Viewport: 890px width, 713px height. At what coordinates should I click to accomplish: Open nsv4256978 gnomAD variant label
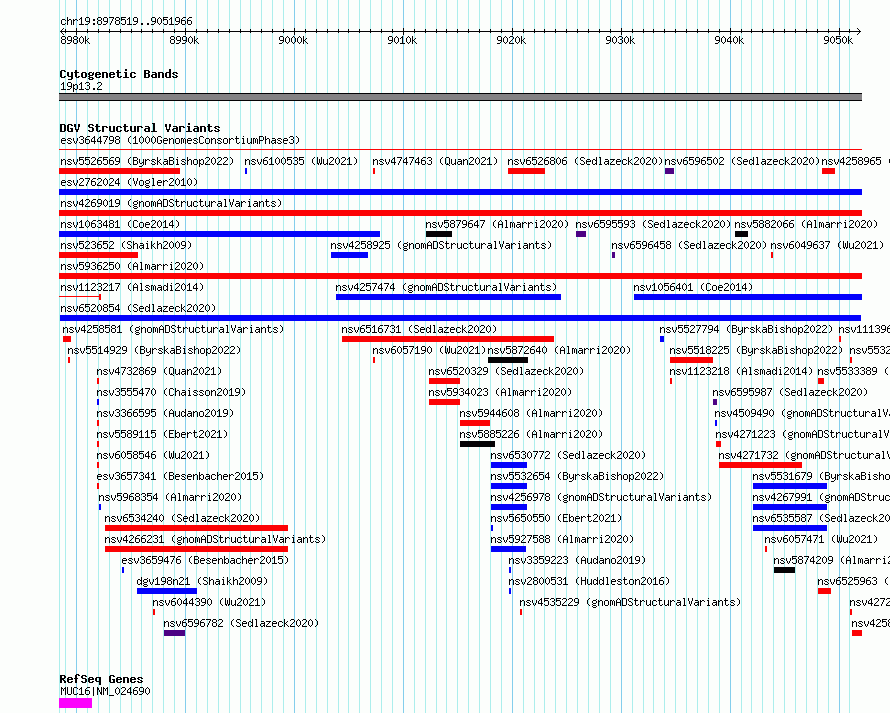pyautogui.click(x=601, y=497)
